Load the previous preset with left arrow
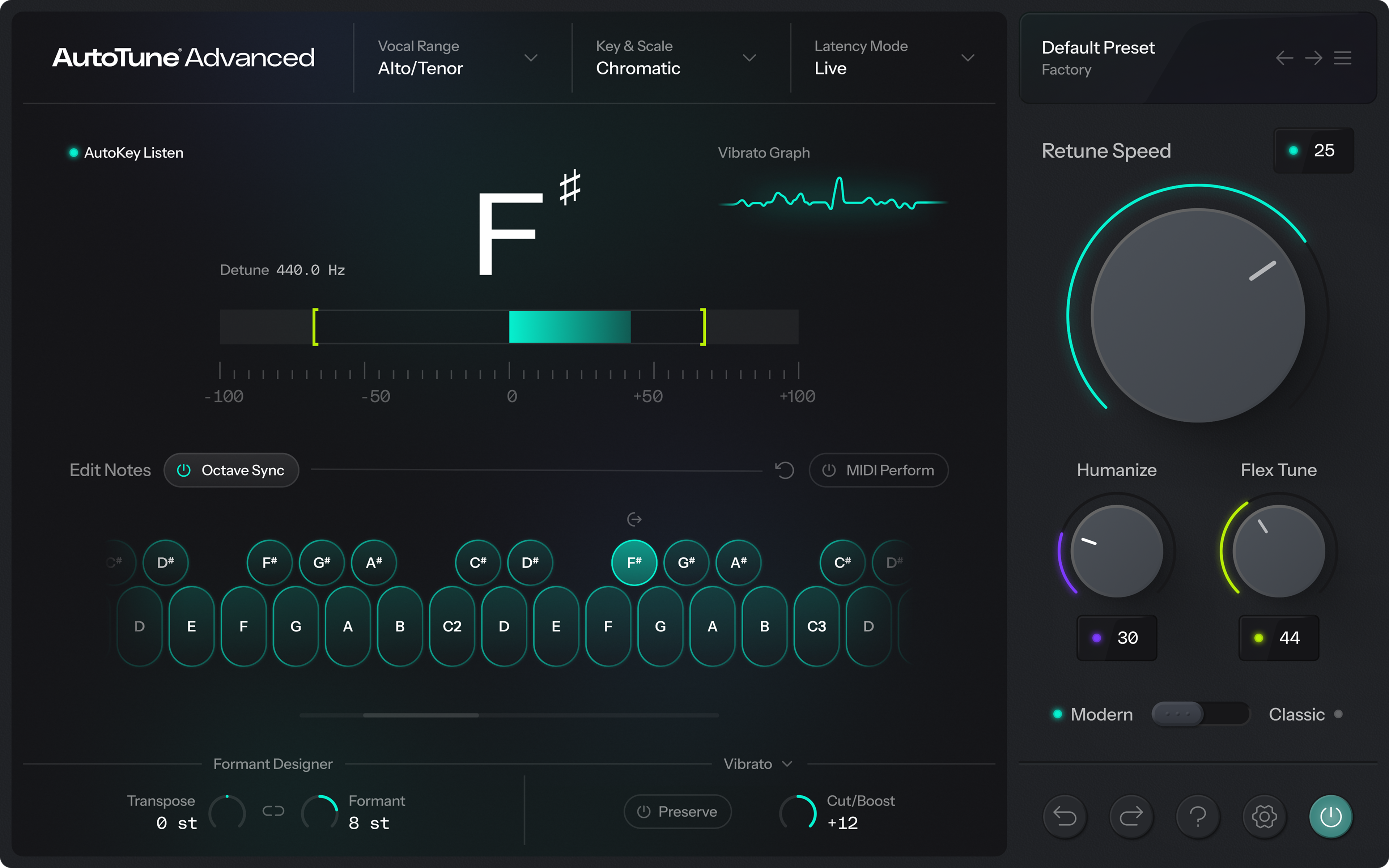This screenshot has width=1389, height=868. click(x=1284, y=58)
